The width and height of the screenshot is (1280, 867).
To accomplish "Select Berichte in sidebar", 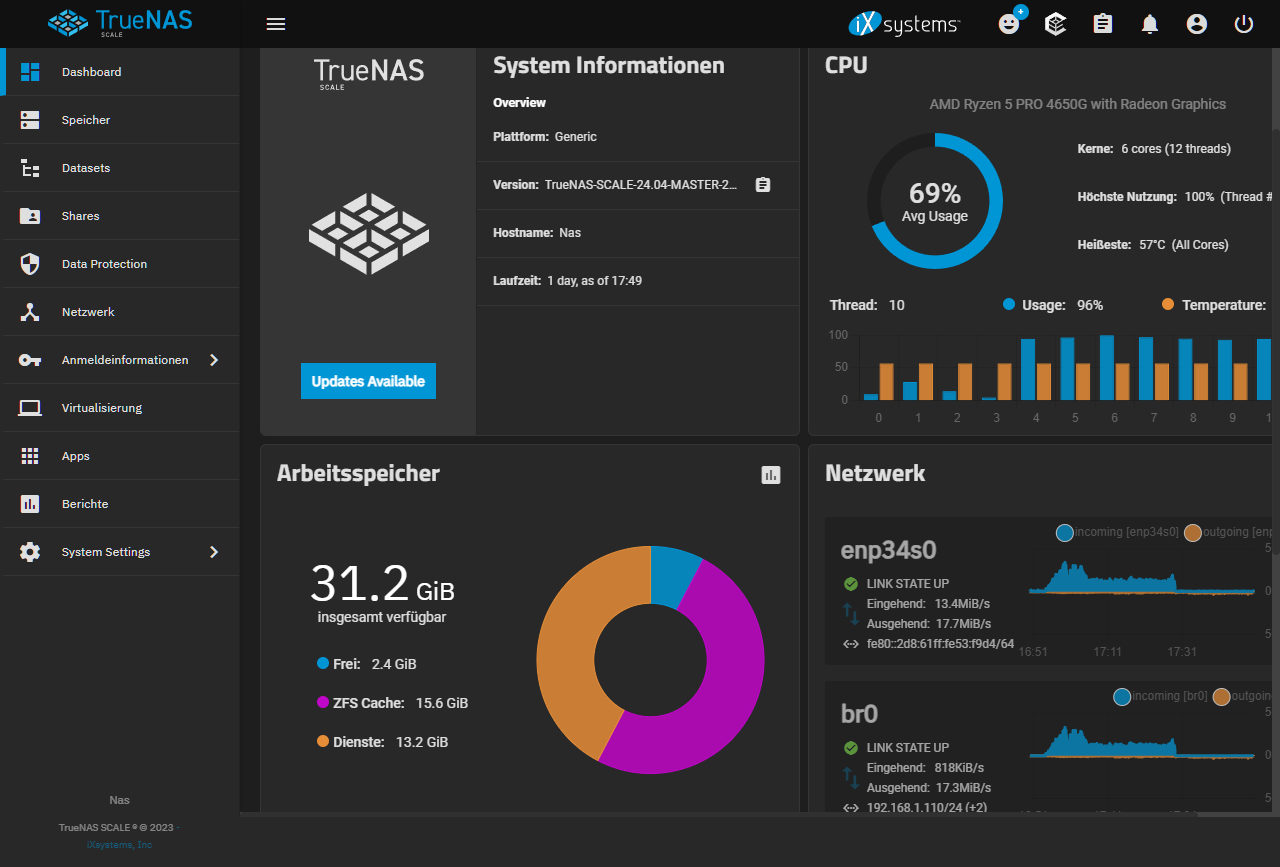I will tap(120, 504).
